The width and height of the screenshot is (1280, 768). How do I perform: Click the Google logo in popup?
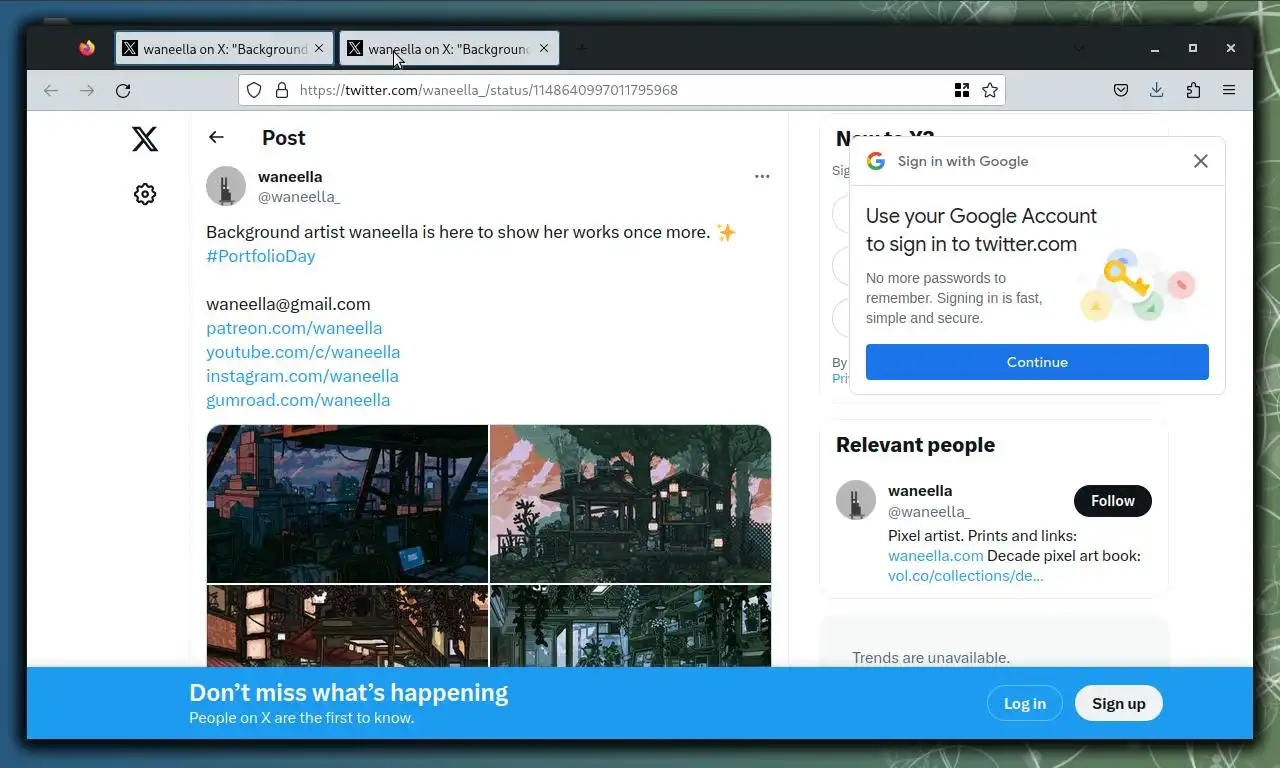[x=876, y=161]
